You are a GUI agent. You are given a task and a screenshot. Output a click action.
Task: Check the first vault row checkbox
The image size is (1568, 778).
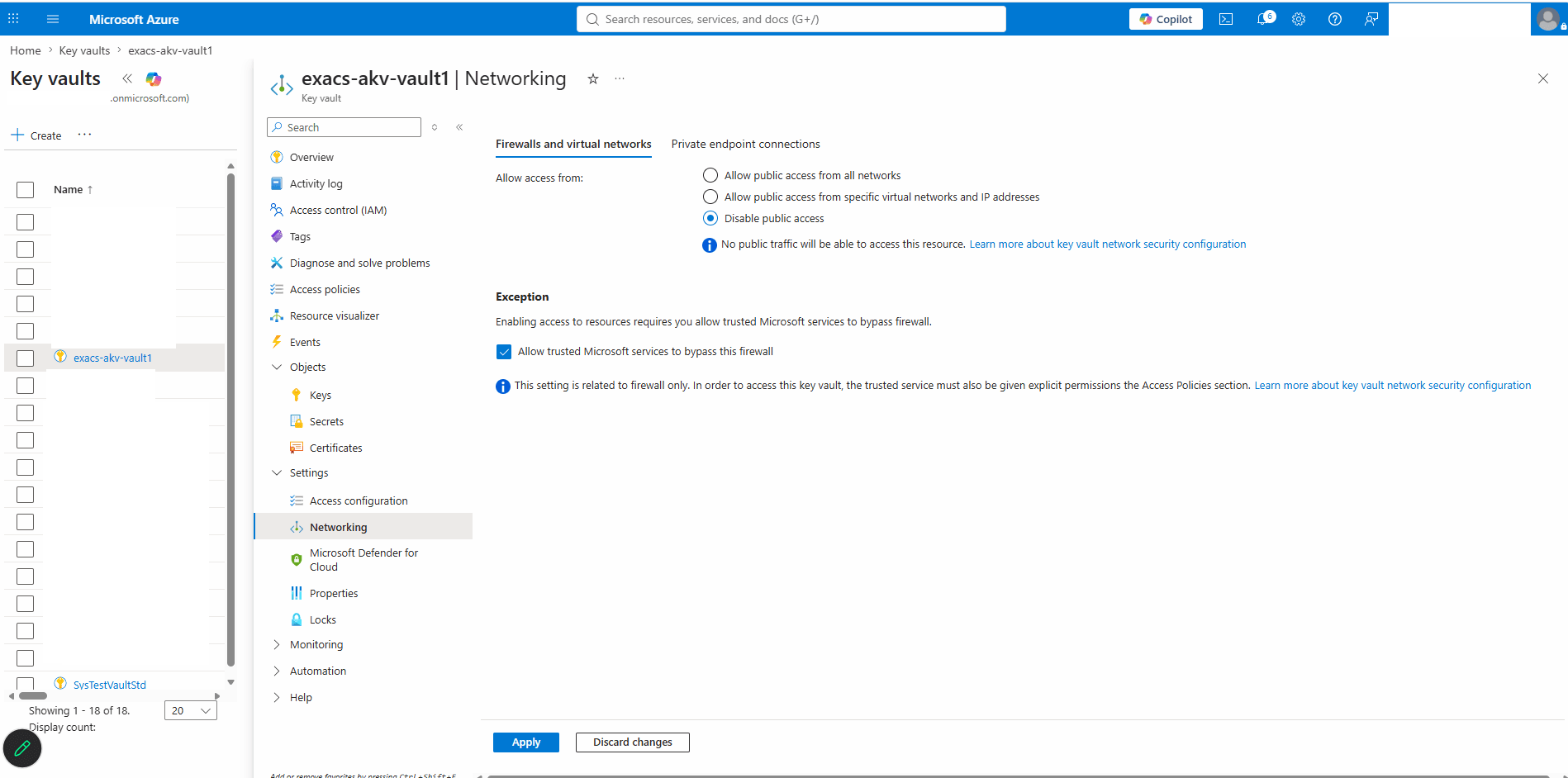pyautogui.click(x=26, y=222)
